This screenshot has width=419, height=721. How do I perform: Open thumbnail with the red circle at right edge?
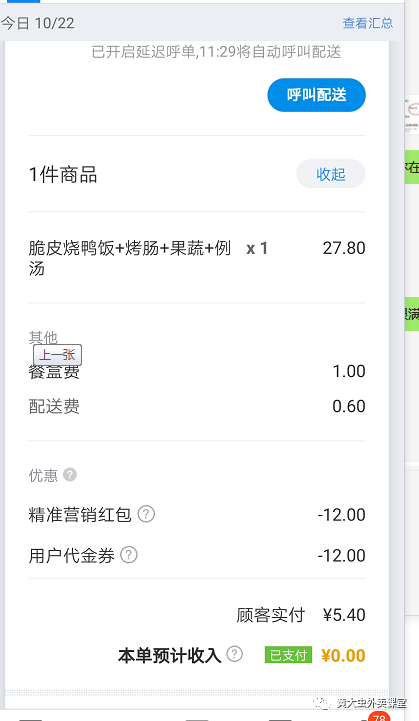[x=412, y=115]
